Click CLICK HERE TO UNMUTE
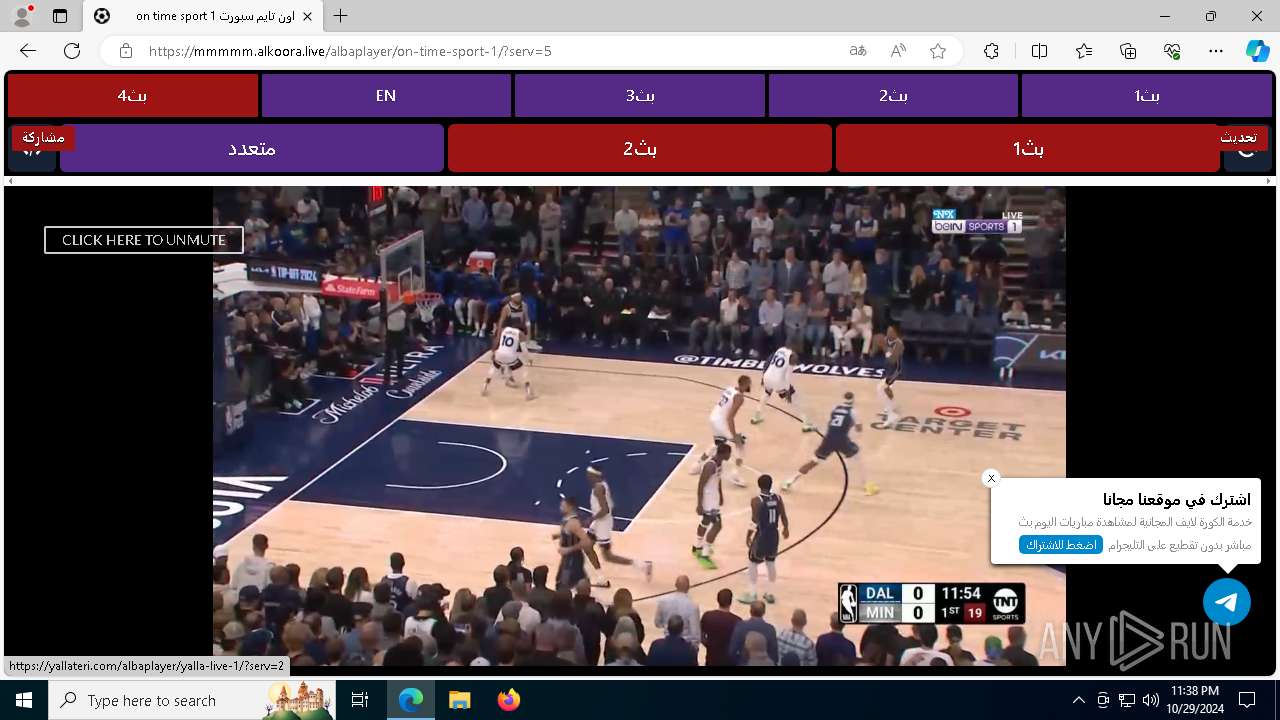The height and width of the screenshot is (720, 1280). click(144, 240)
